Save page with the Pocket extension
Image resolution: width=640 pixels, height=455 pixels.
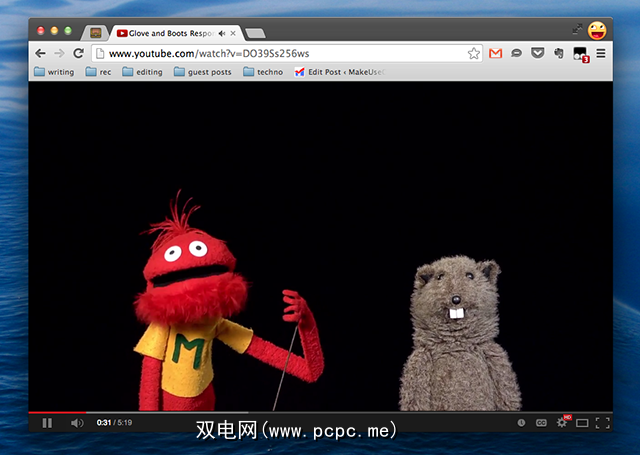(538, 53)
